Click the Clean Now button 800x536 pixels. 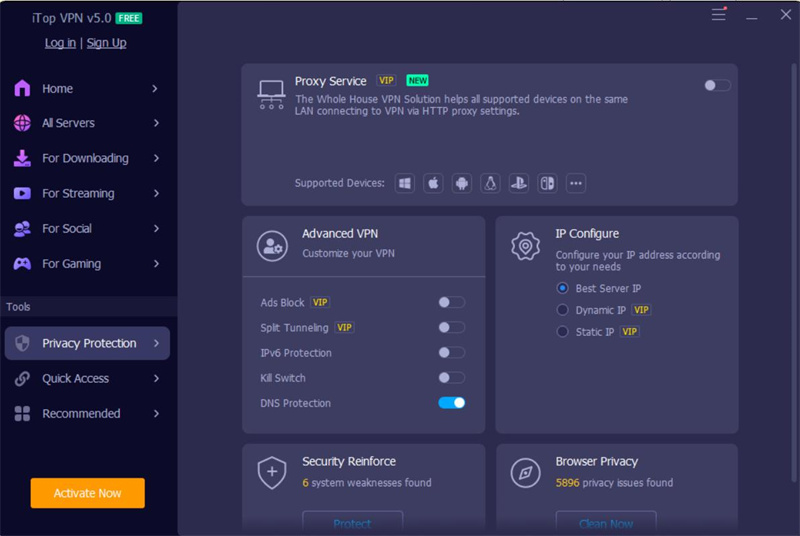pyautogui.click(x=606, y=523)
